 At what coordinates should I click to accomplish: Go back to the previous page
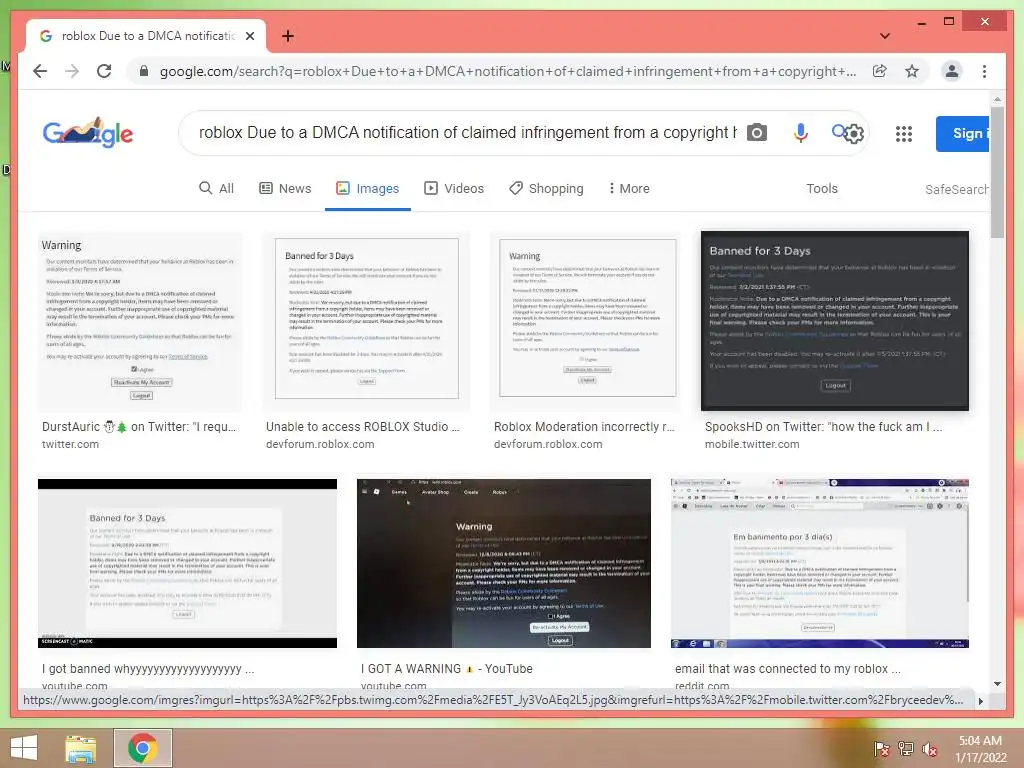point(40,71)
